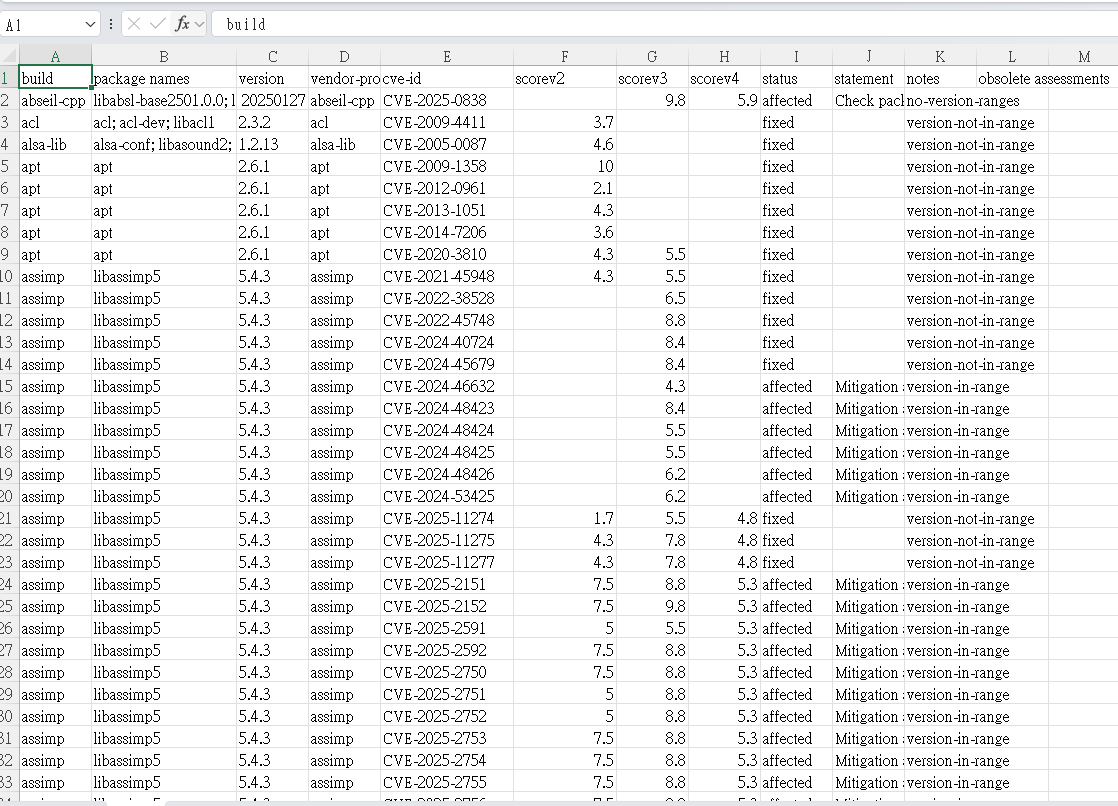The height and width of the screenshot is (806, 1118).
Task: Click the Cancel X icon in formula bar
Action: (134, 23)
